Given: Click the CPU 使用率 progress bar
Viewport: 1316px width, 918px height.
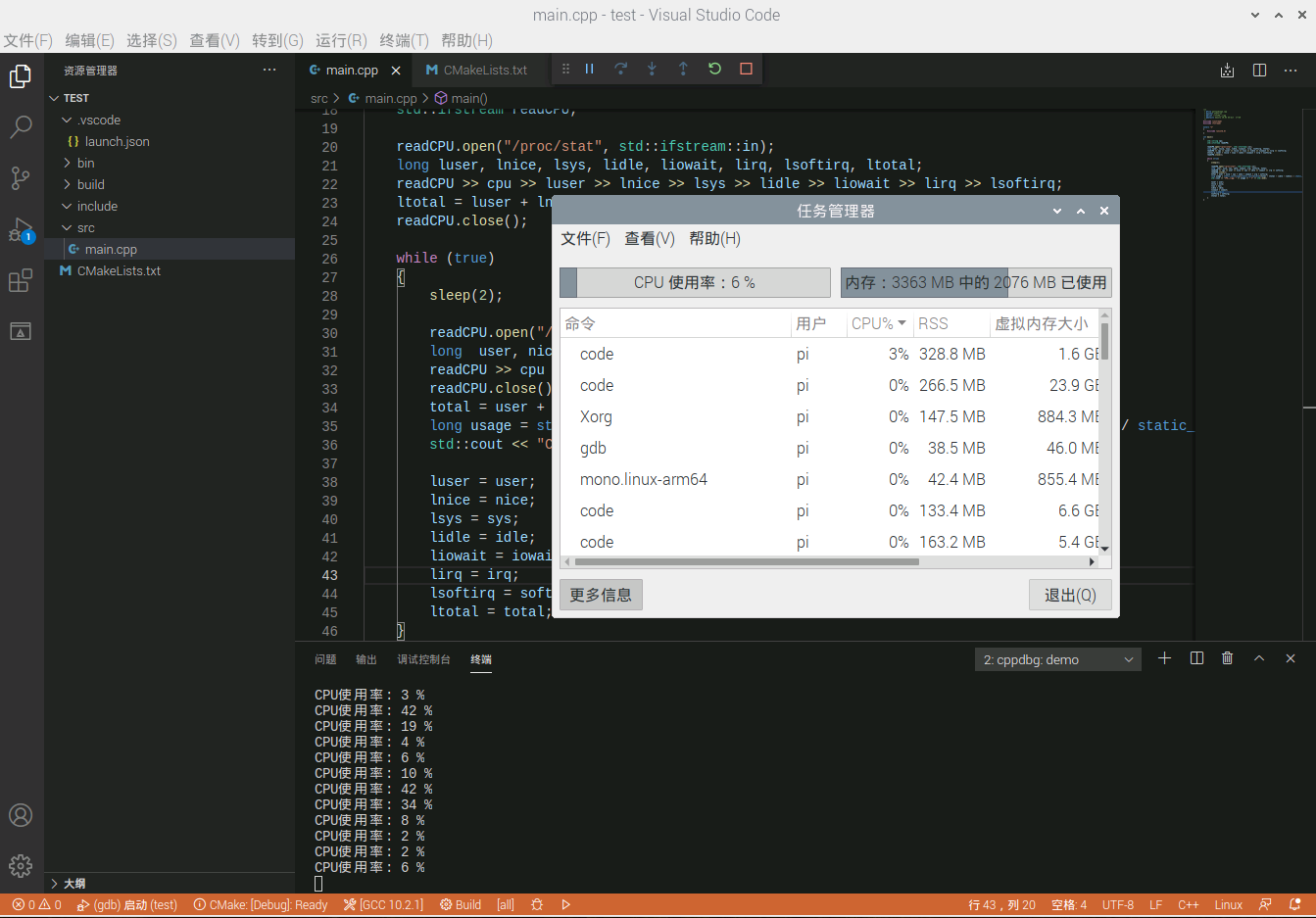Looking at the screenshot, I should coord(695,282).
